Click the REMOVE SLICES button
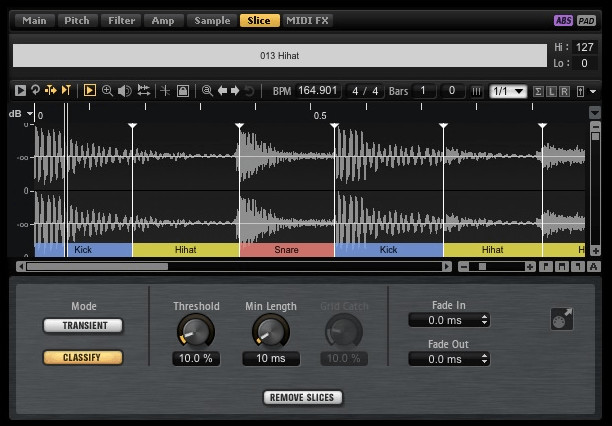This screenshot has width=612, height=426. tap(302, 397)
